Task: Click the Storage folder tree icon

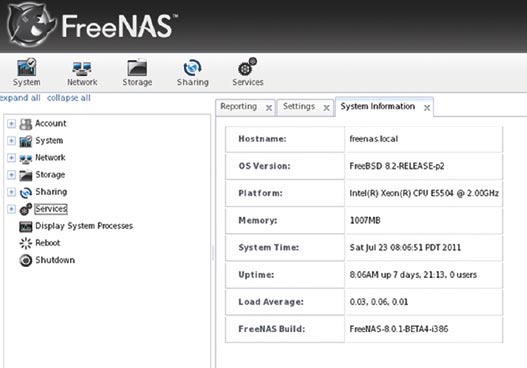Action: point(26,175)
